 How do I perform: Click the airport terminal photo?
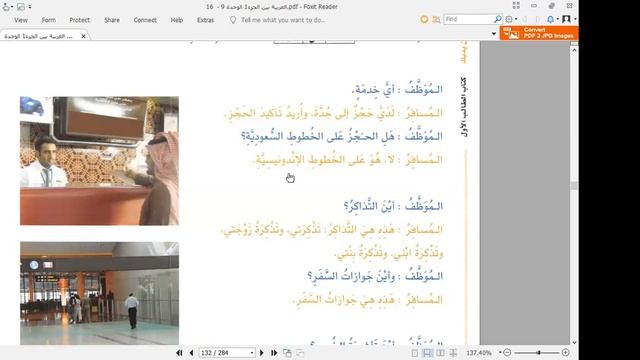(99, 293)
